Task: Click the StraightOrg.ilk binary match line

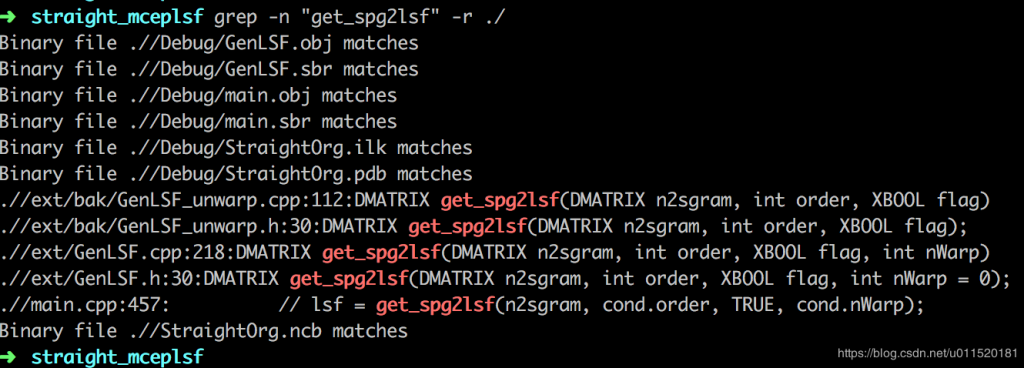Action: [x=236, y=147]
